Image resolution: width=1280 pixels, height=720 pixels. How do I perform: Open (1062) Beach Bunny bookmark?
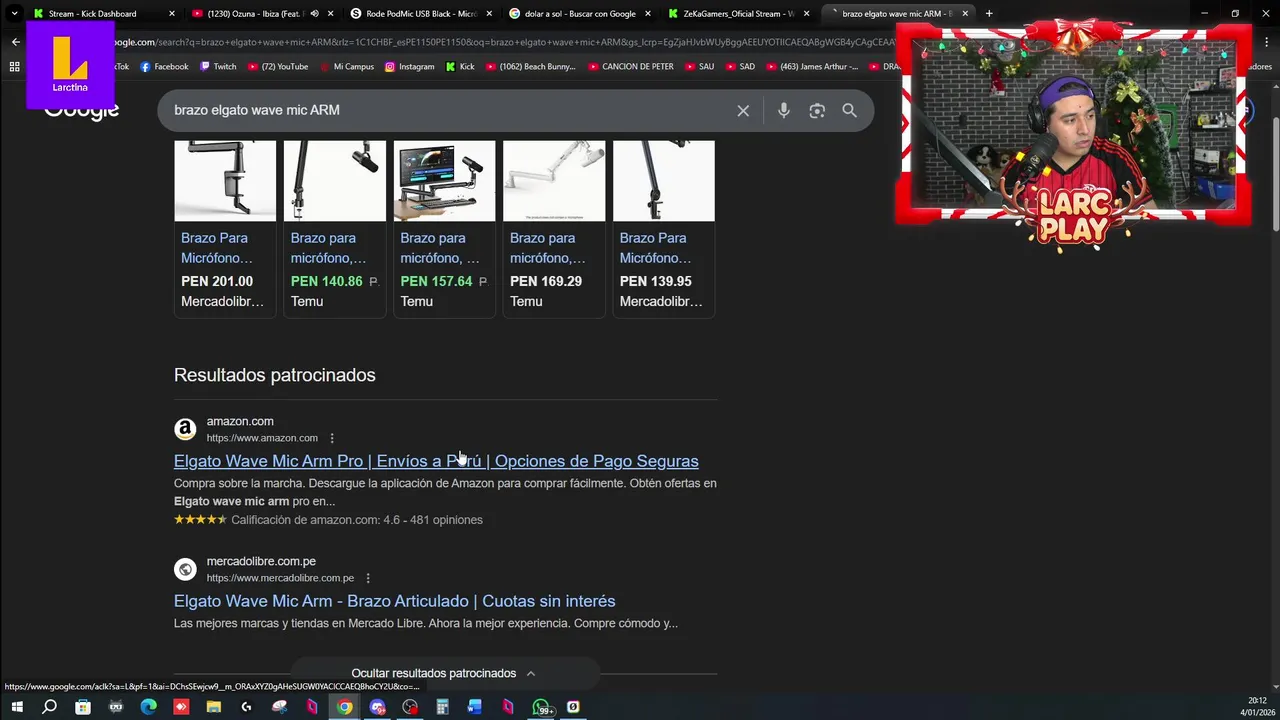coord(530,67)
